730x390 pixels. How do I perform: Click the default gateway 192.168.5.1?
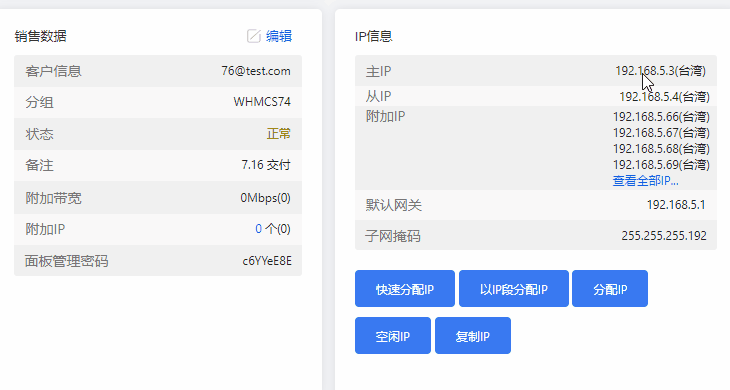coord(676,205)
